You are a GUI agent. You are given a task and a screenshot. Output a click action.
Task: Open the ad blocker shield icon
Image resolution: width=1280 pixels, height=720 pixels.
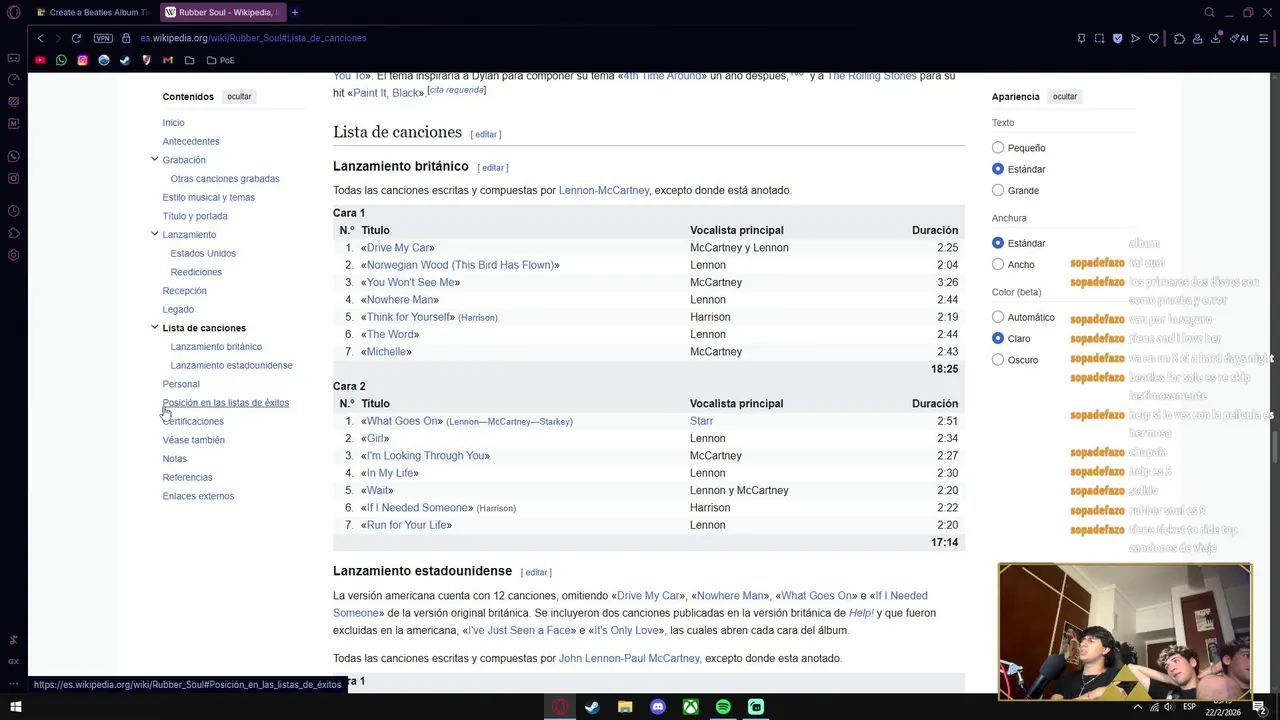(1117, 38)
